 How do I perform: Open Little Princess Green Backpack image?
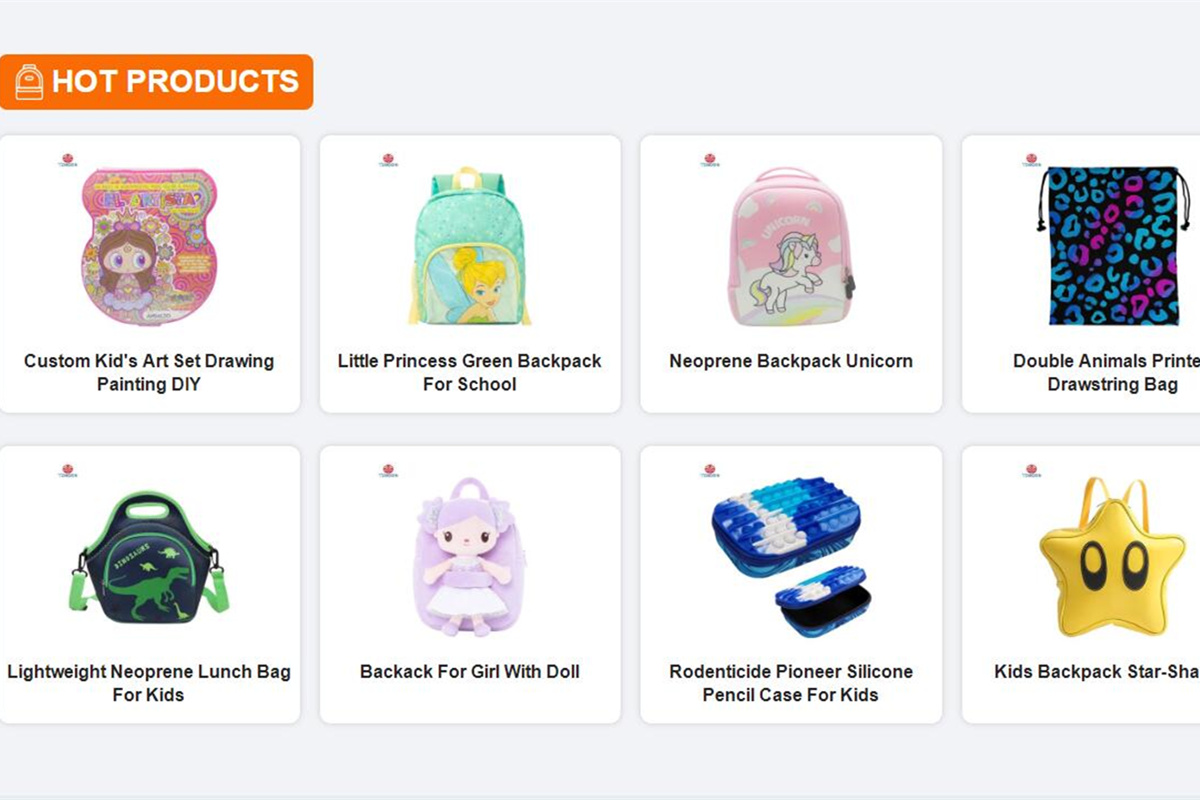point(470,246)
